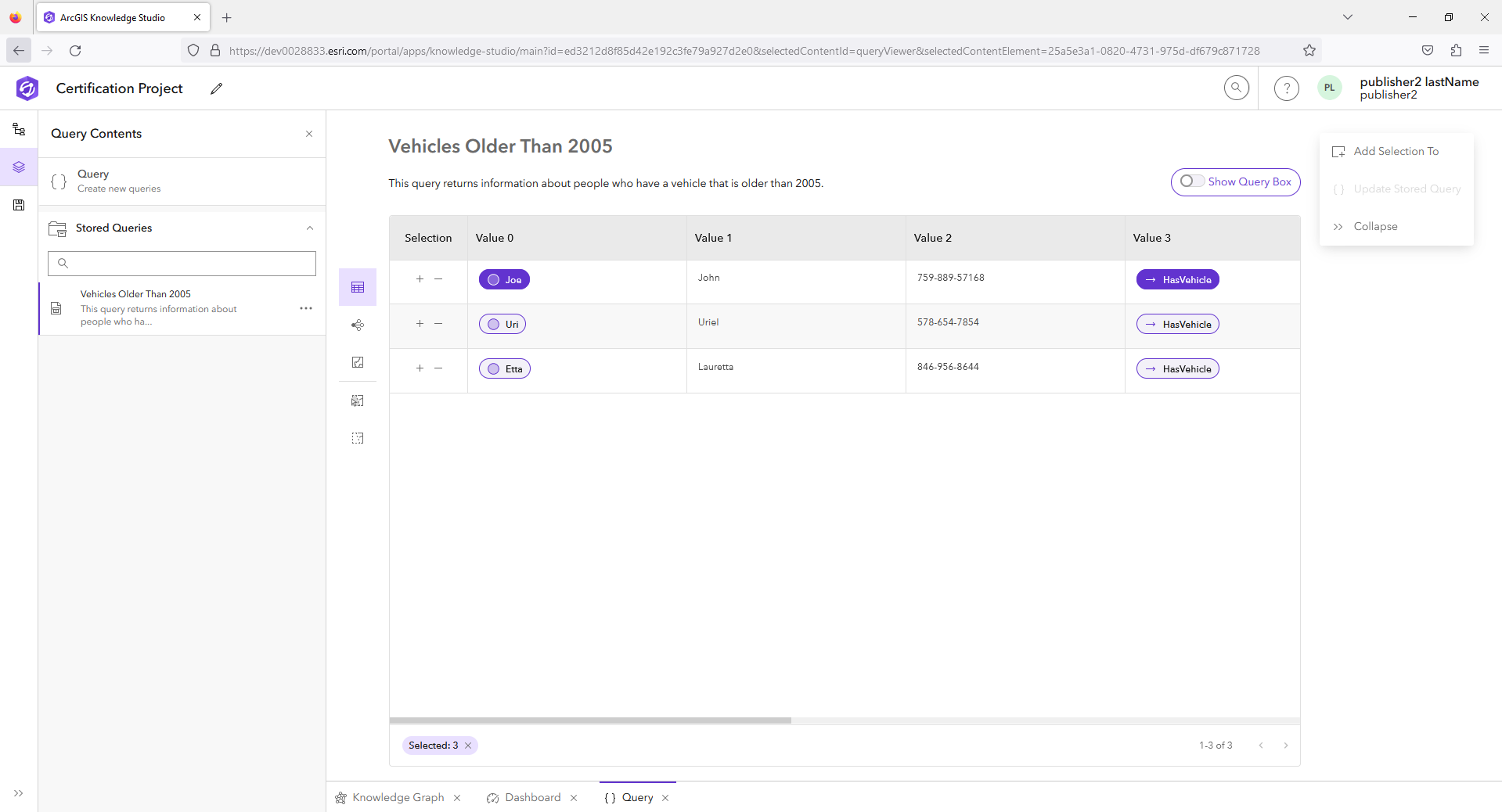Open more options for Vehicles Older Than 2005
The height and width of the screenshot is (812, 1502).
coord(306,308)
